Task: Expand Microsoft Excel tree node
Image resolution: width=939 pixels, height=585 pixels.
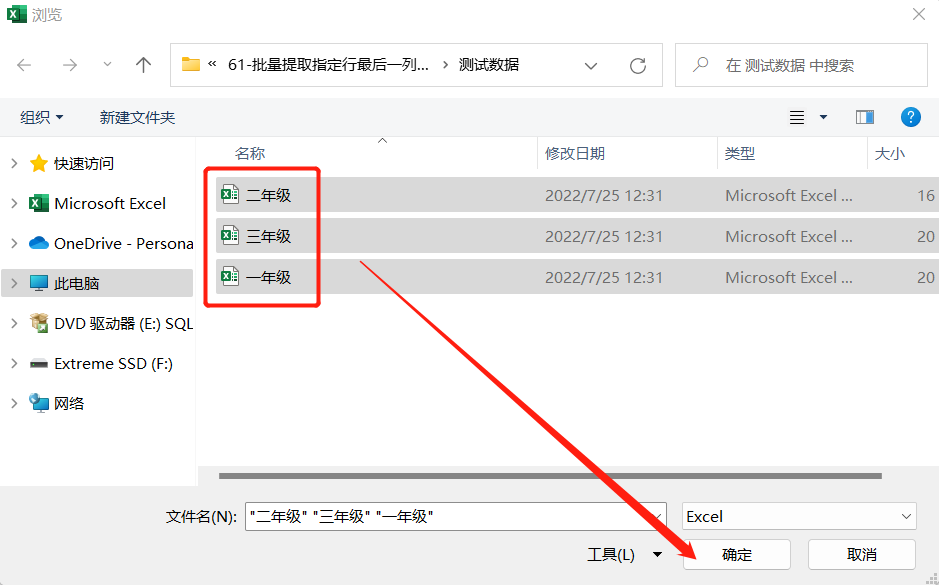Action: click(14, 203)
